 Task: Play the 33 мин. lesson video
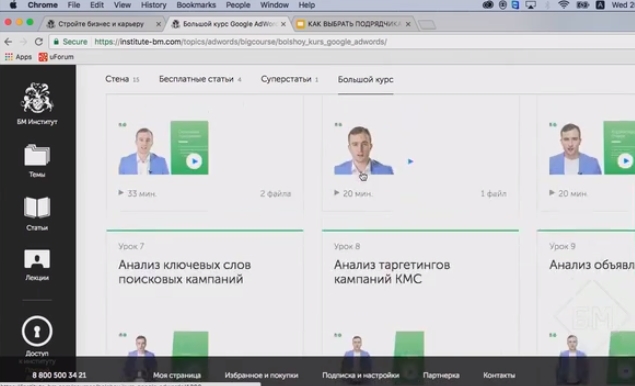(194, 161)
